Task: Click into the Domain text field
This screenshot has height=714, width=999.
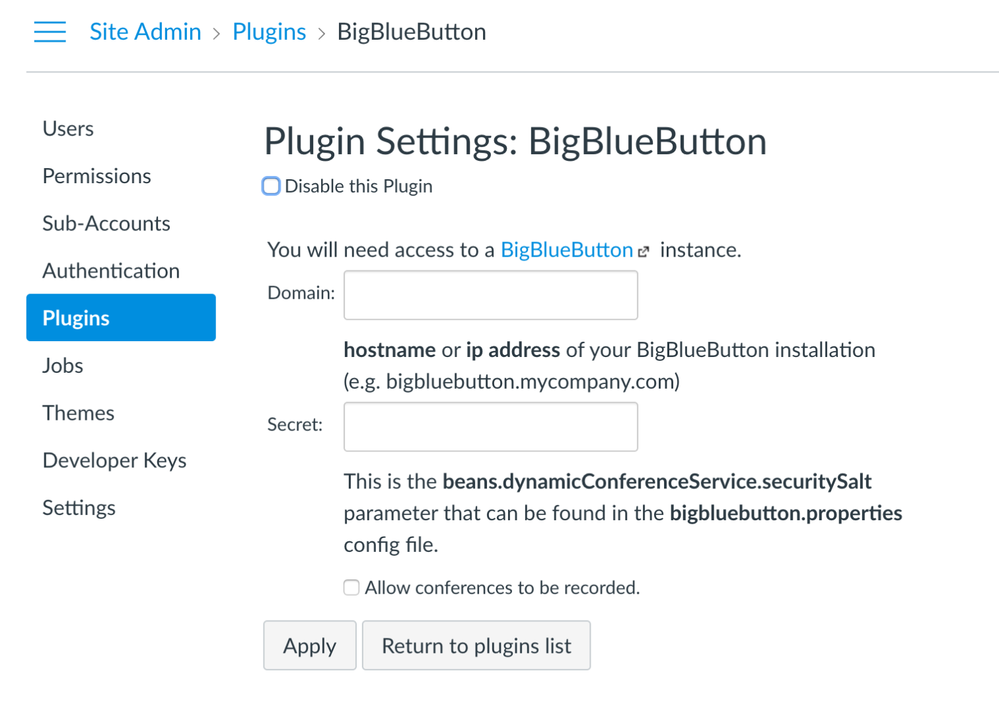Action: coord(490,295)
